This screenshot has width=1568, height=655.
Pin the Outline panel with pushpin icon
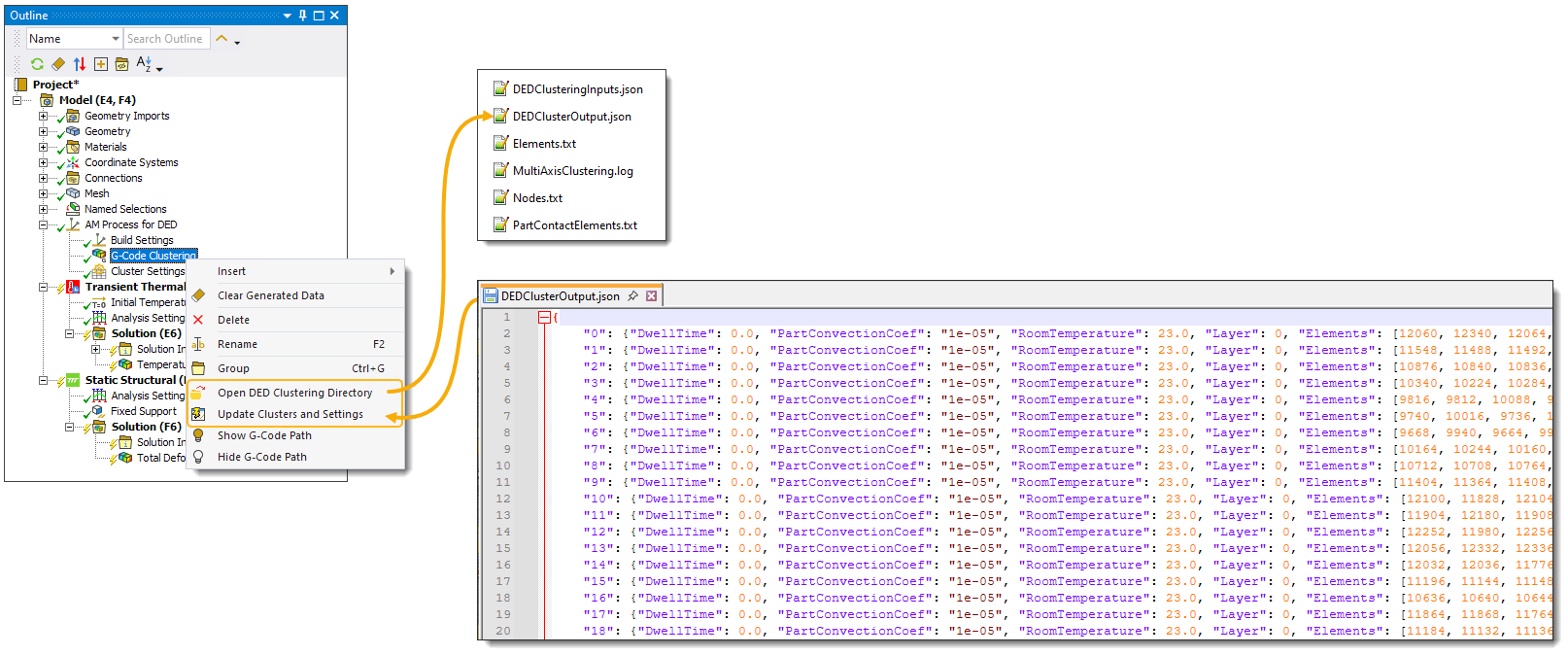click(x=303, y=16)
